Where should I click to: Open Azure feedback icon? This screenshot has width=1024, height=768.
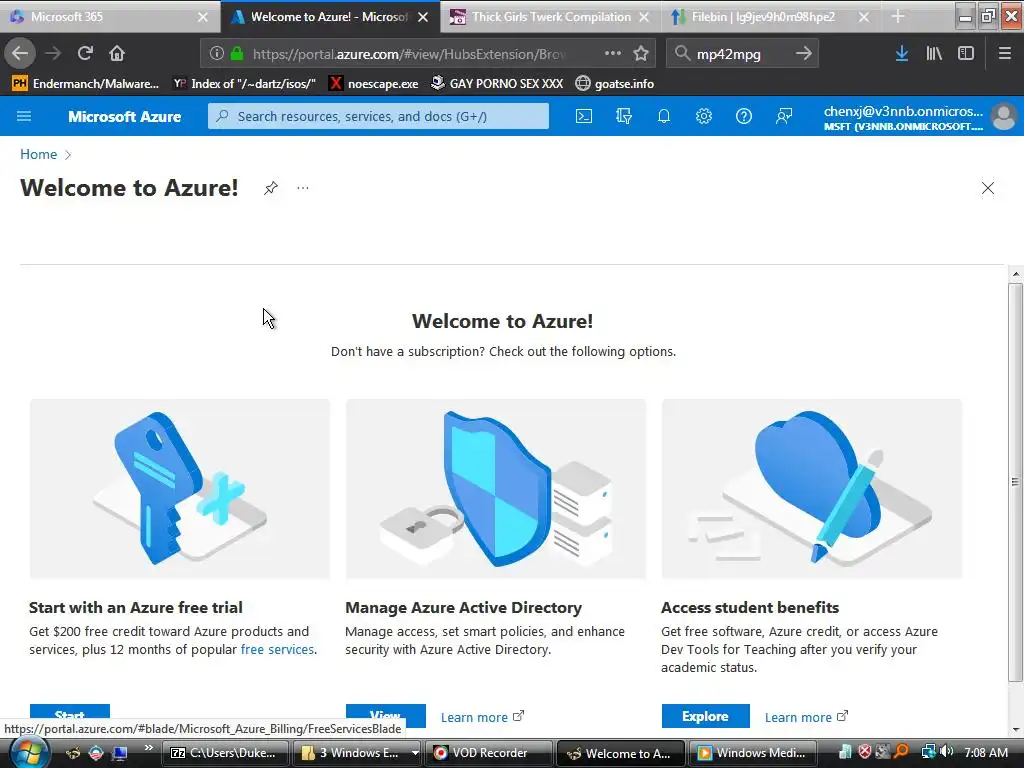point(784,116)
